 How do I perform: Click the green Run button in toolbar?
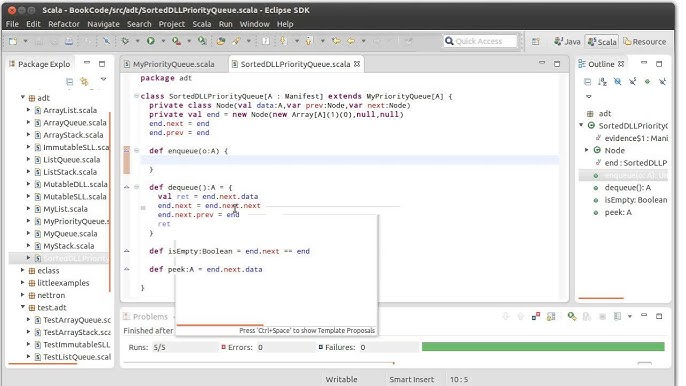click(x=151, y=41)
